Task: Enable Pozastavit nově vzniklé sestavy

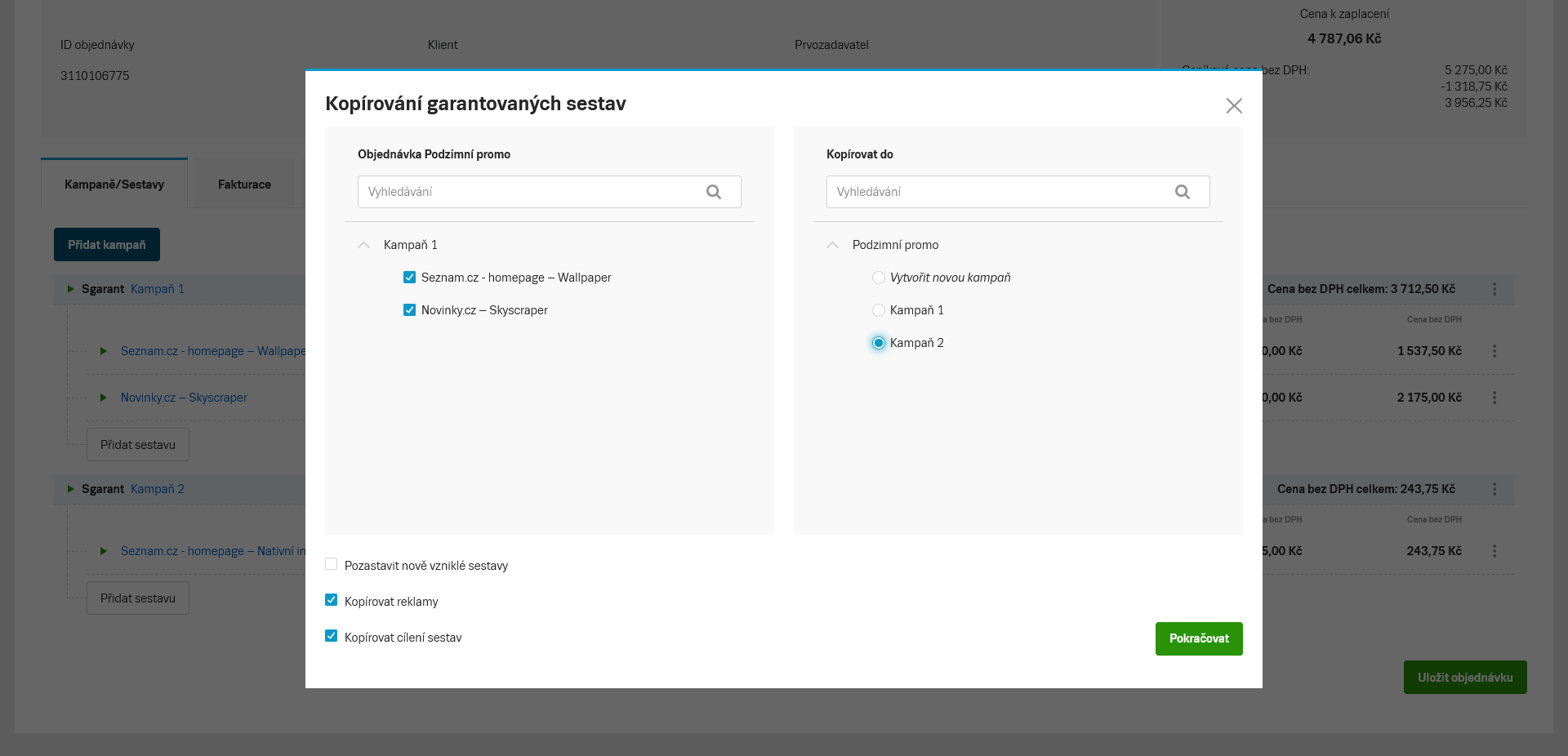Action: 332,564
